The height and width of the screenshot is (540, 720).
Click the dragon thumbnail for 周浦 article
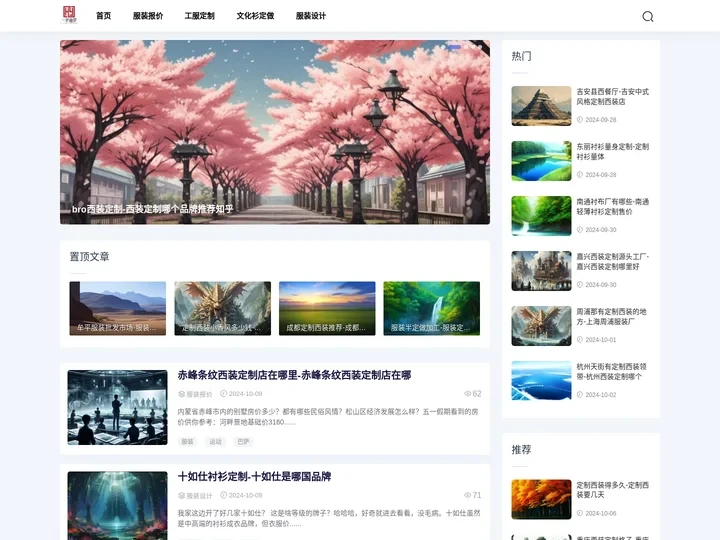click(541, 326)
